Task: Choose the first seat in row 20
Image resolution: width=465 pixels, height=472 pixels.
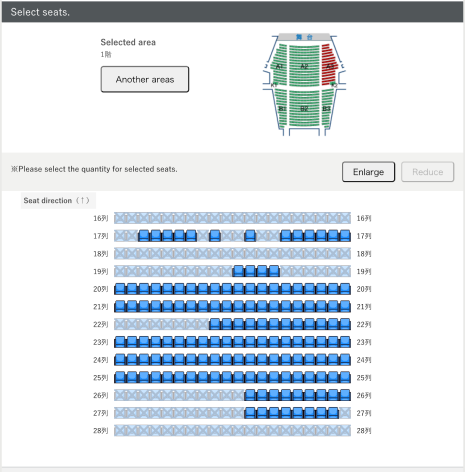Action: pos(120,289)
